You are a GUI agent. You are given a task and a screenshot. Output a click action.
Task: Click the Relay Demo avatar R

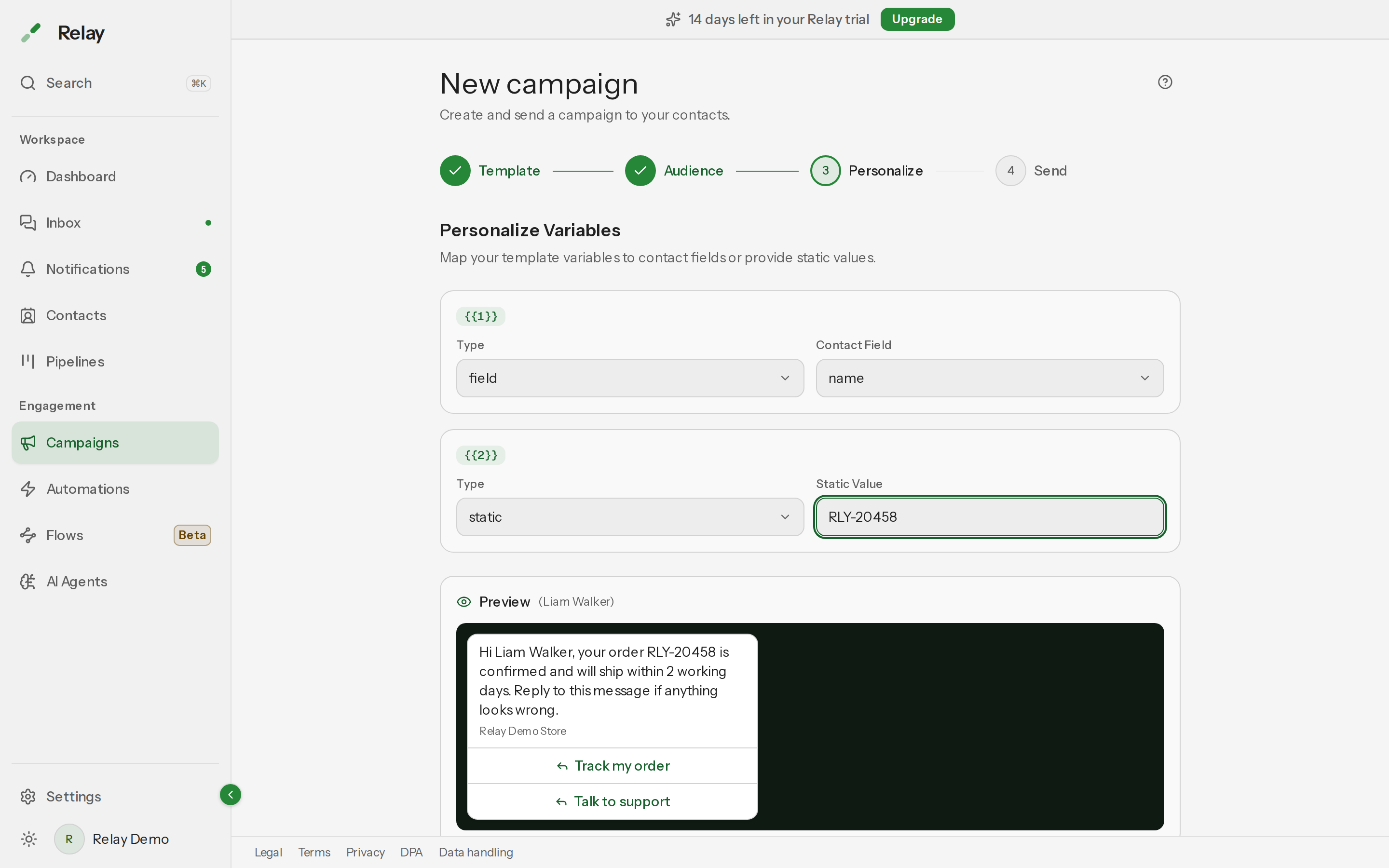coord(69,839)
